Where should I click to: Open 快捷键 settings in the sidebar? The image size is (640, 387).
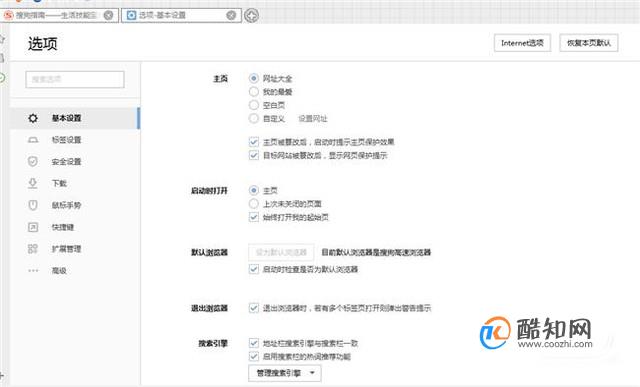75,227
